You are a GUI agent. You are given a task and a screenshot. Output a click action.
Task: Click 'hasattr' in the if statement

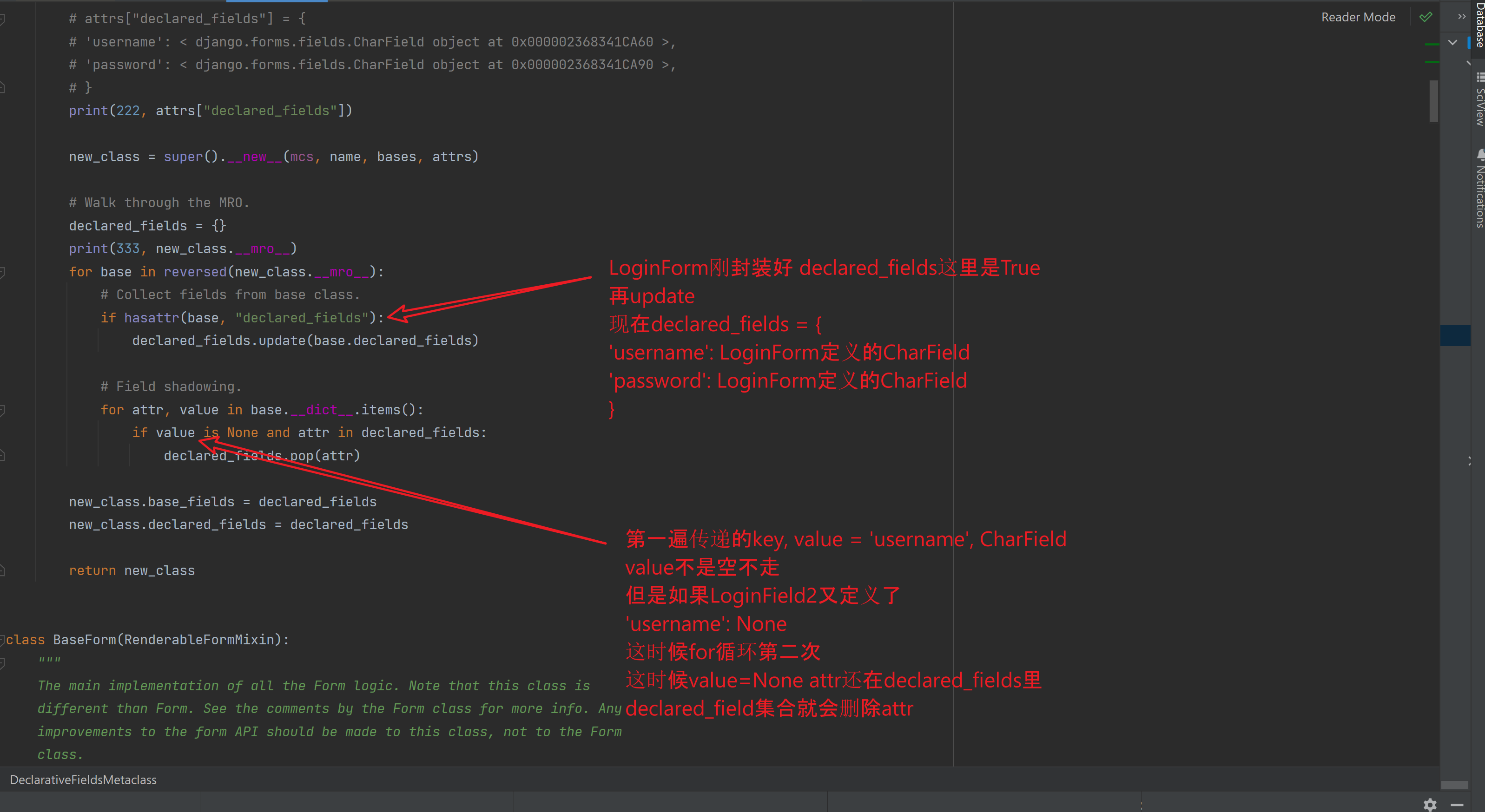151,318
